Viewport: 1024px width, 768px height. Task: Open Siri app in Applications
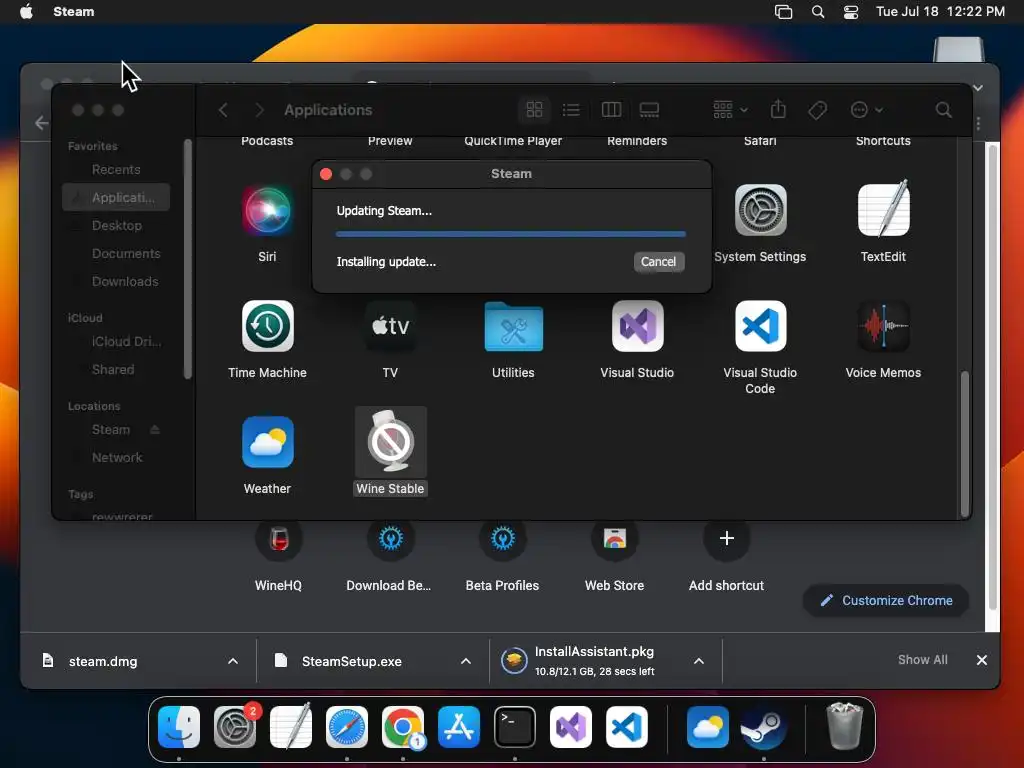[267, 210]
